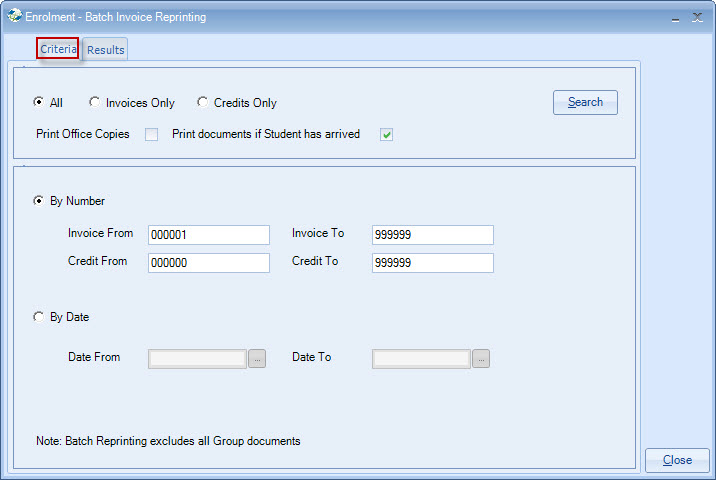The image size is (716, 480).
Task: Select the By Number radio button
Action: point(39,201)
